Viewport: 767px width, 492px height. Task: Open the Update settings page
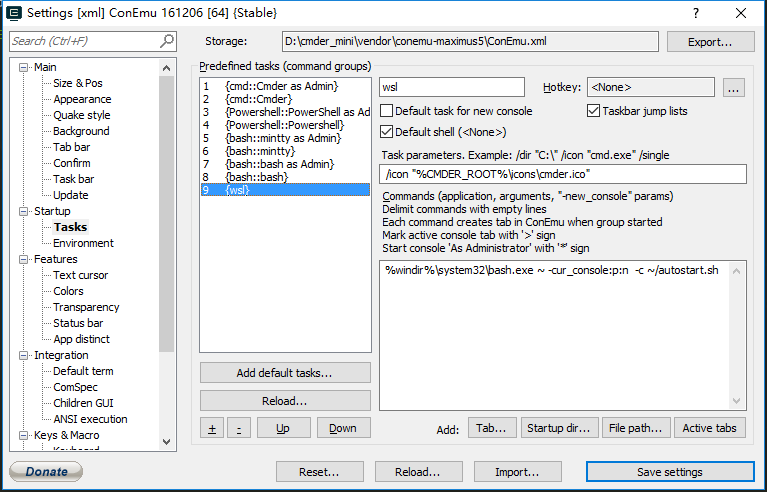click(x=70, y=195)
